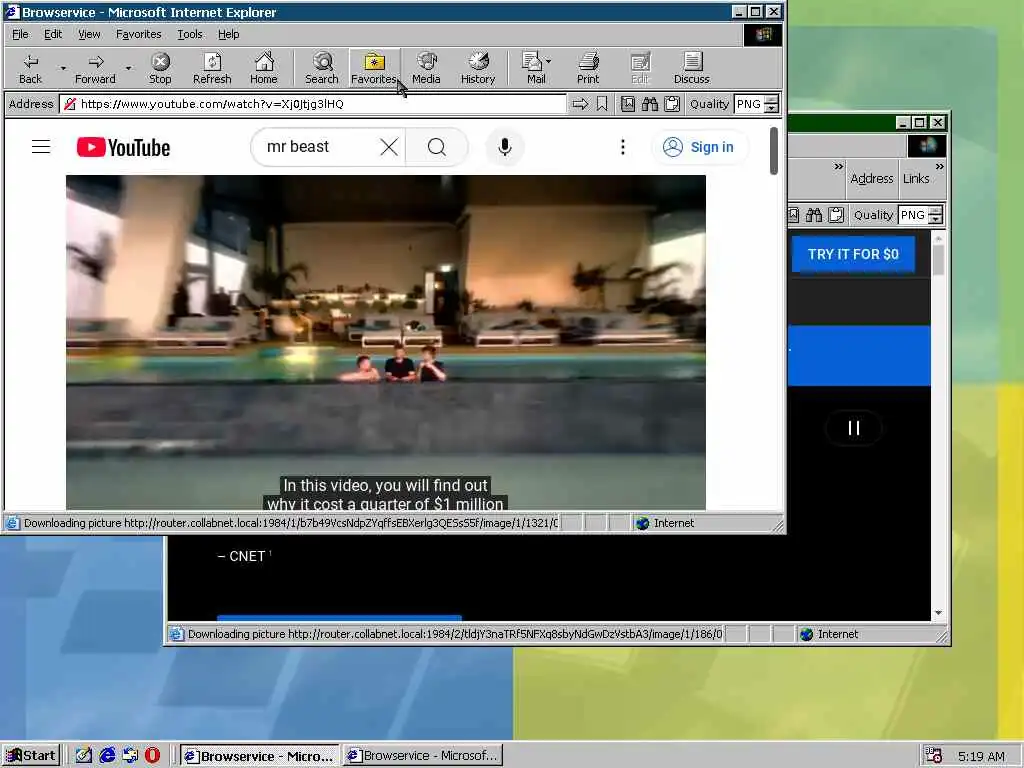Open the YouTube hamburger guide menu

point(41,147)
